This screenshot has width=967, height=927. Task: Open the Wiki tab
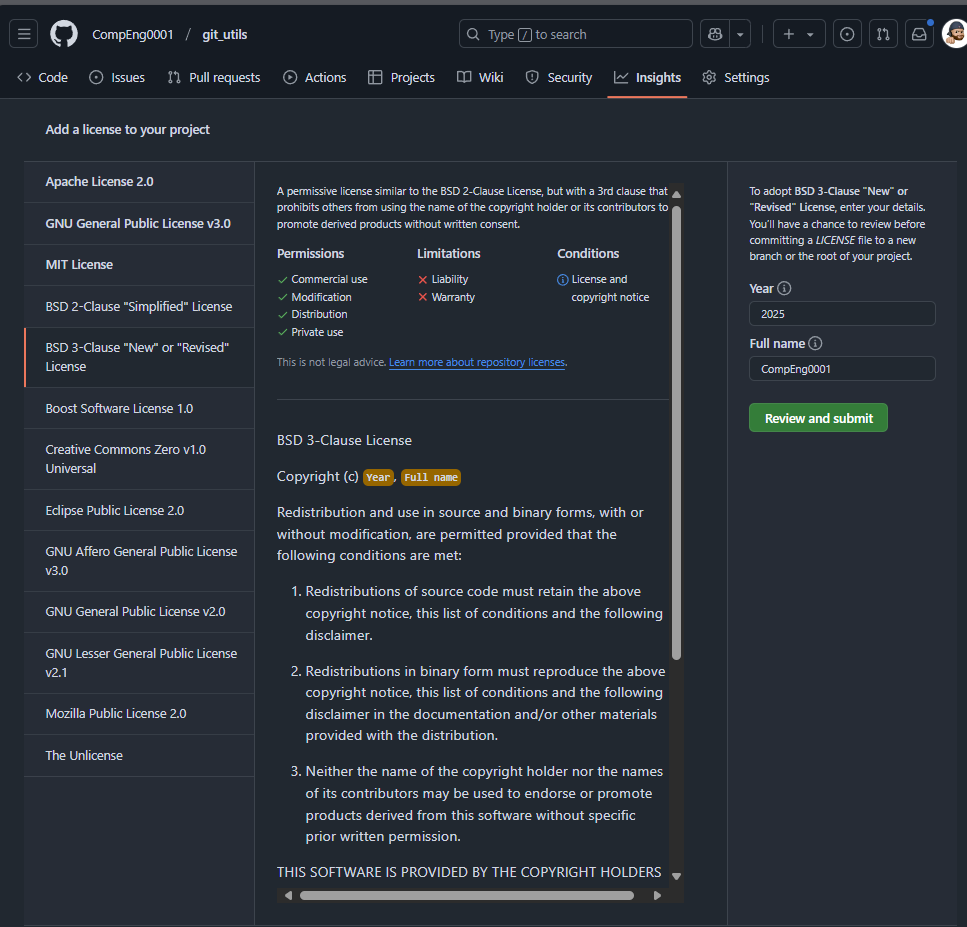480,78
